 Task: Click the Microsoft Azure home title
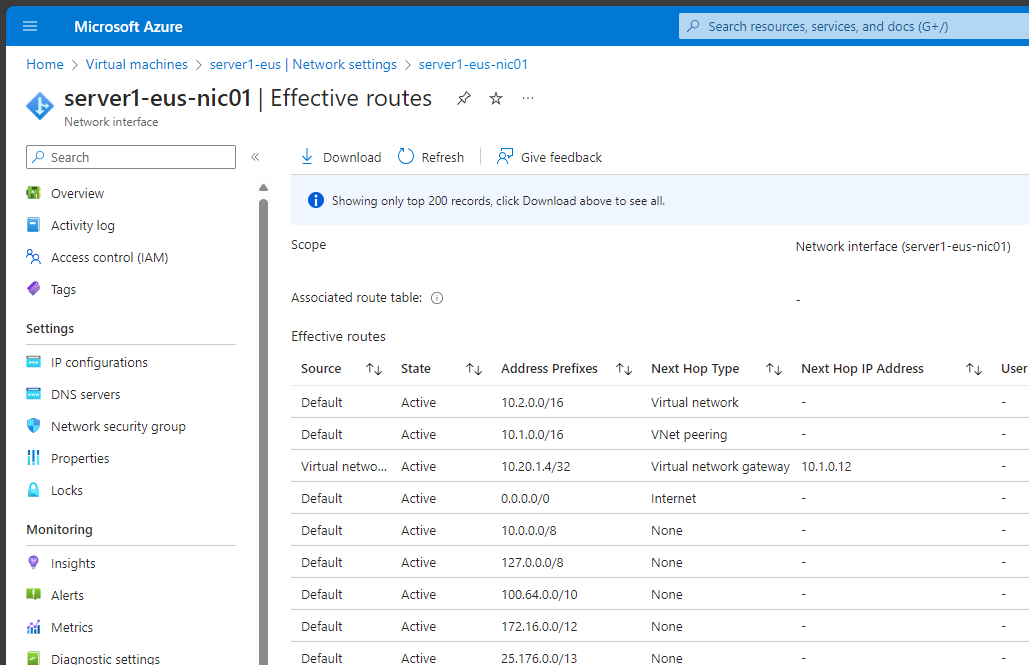(128, 27)
